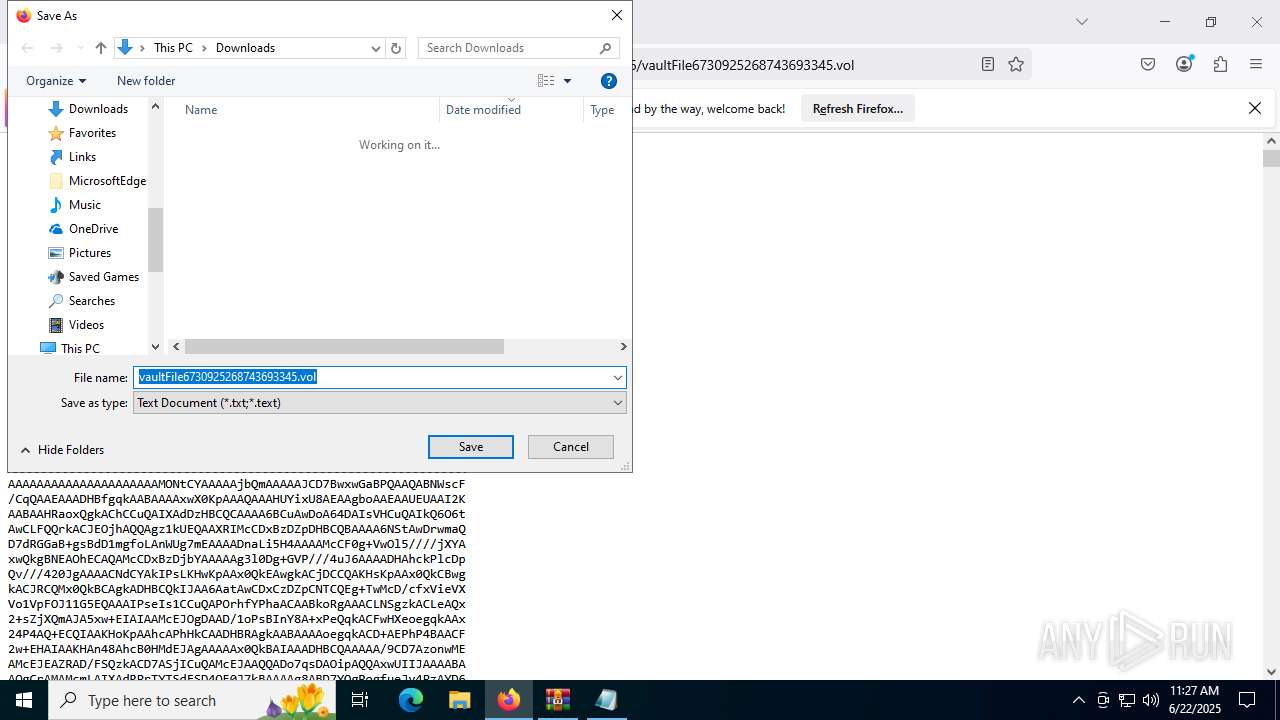This screenshot has width=1280, height=720.
Task: Create a New folder
Action: coord(146,81)
